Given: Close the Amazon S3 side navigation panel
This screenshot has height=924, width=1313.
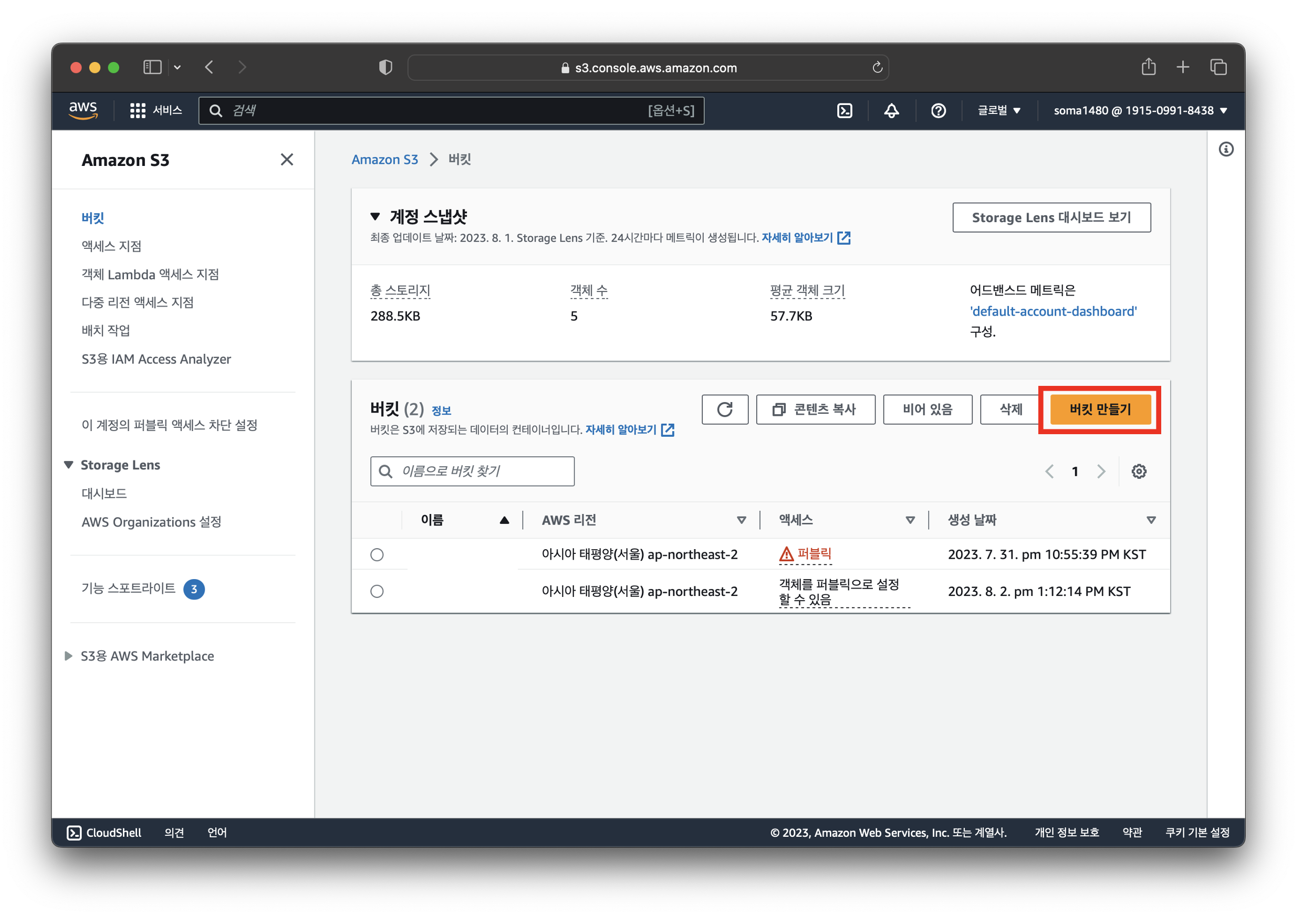Looking at the screenshot, I should click(x=287, y=160).
